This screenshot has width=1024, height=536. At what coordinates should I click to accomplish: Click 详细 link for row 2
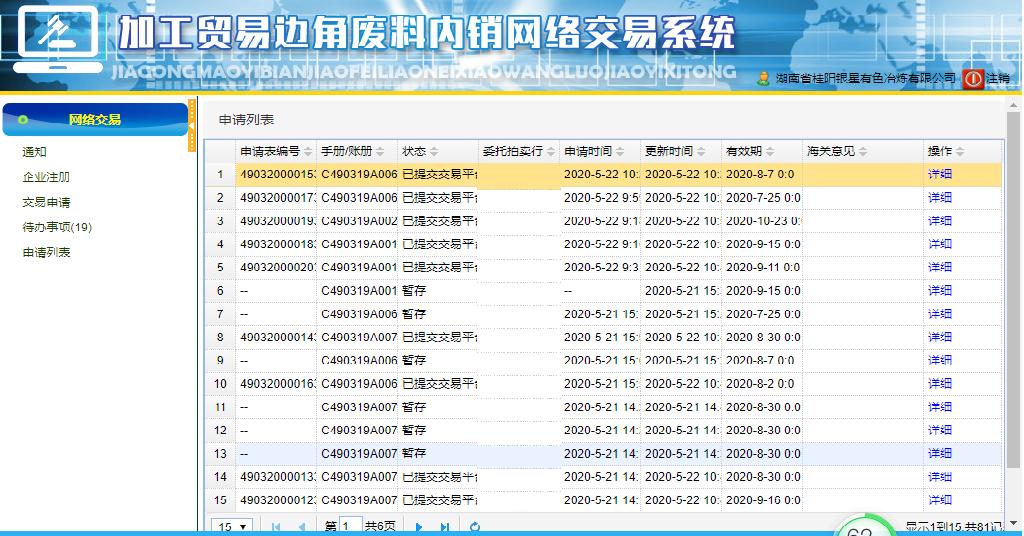point(940,197)
